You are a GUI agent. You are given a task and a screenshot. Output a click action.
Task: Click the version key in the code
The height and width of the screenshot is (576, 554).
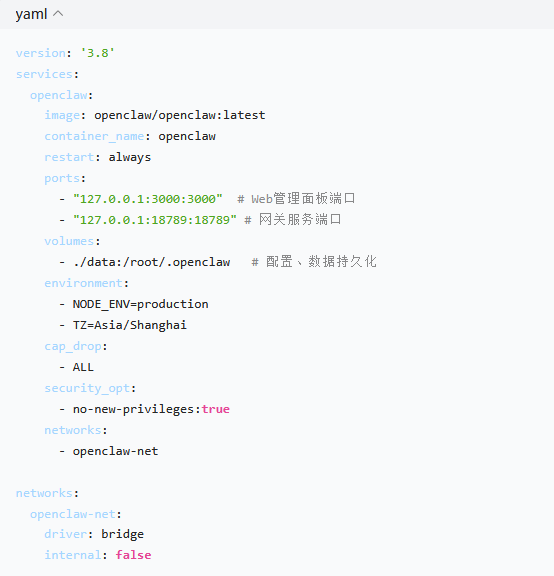coord(40,53)
